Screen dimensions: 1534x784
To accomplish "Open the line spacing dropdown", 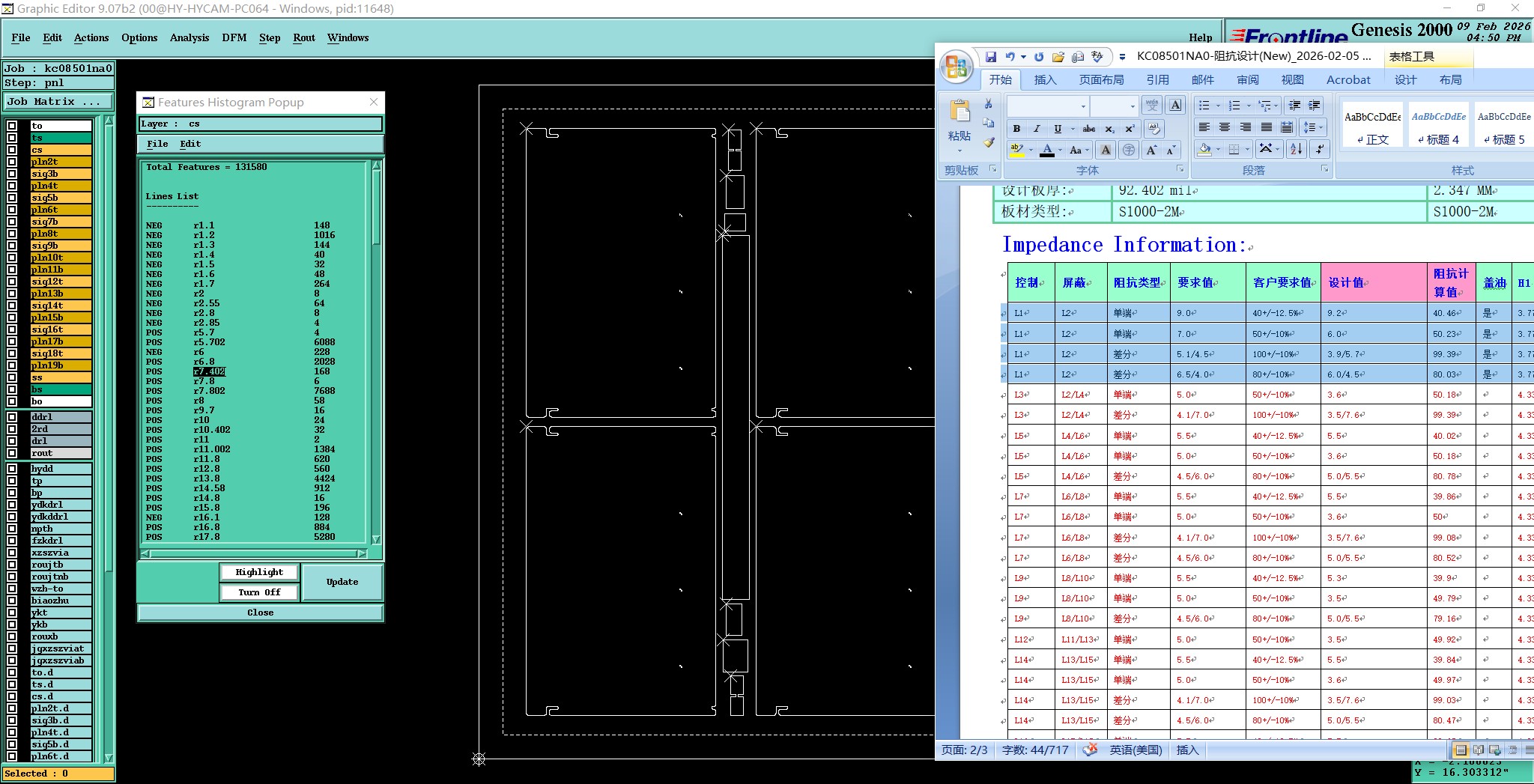I will (1314, 127).
